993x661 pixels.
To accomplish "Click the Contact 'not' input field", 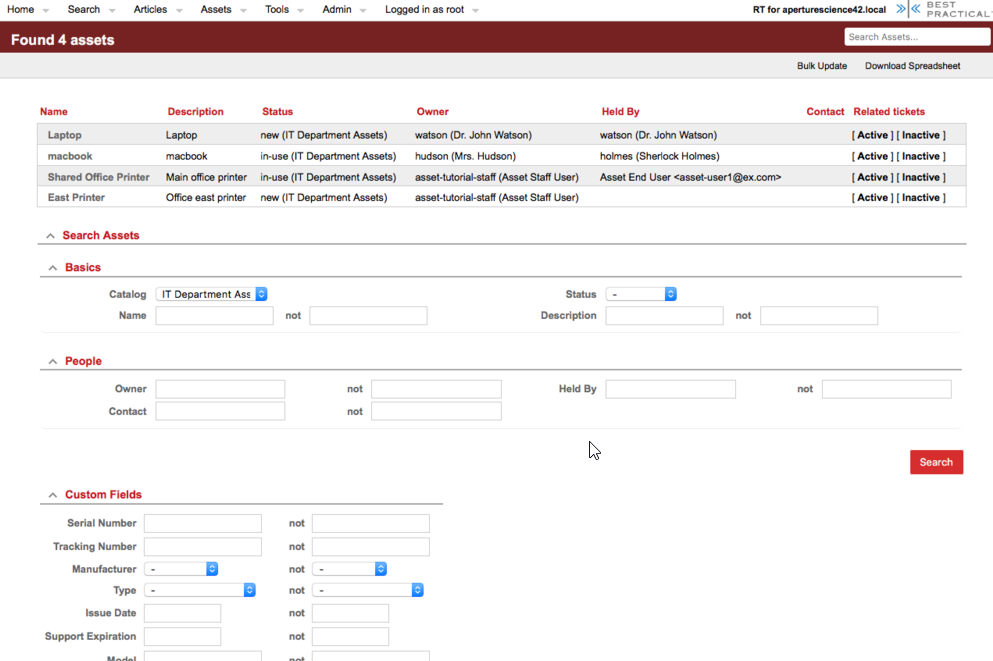I will click(x=436, y=412).
